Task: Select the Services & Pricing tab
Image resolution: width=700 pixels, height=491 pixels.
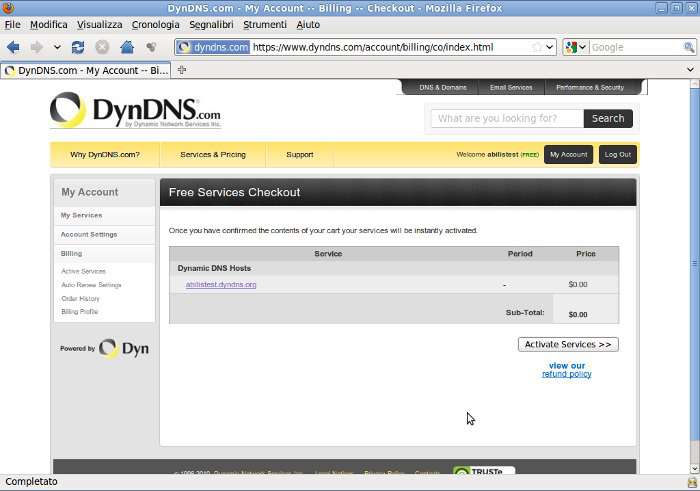Action: click(212, 155)
